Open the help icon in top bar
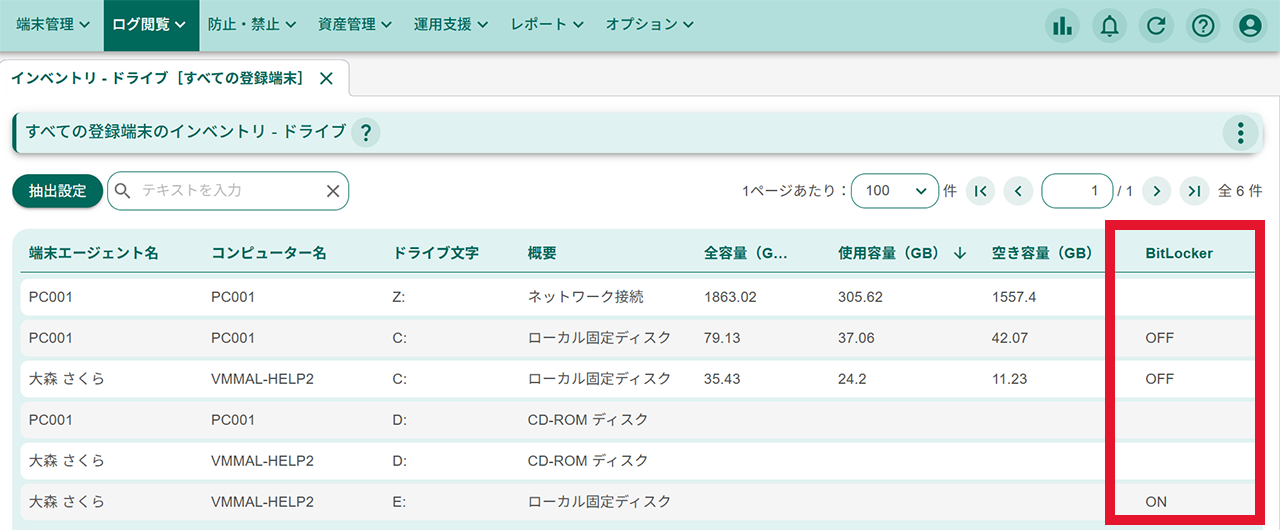Image resolution: width=1280 pixels, height=530 pixels. pos(1203,26)
